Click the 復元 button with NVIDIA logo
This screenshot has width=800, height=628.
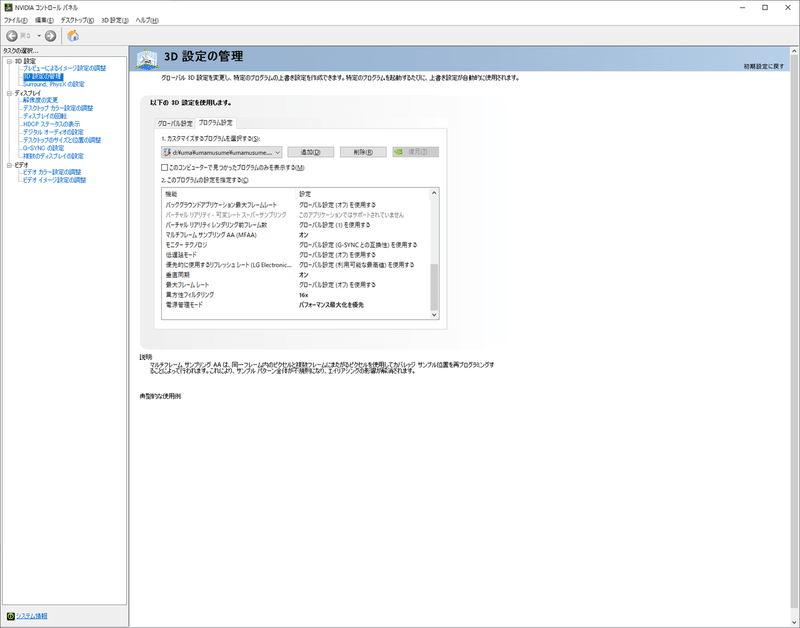[415, 152]
